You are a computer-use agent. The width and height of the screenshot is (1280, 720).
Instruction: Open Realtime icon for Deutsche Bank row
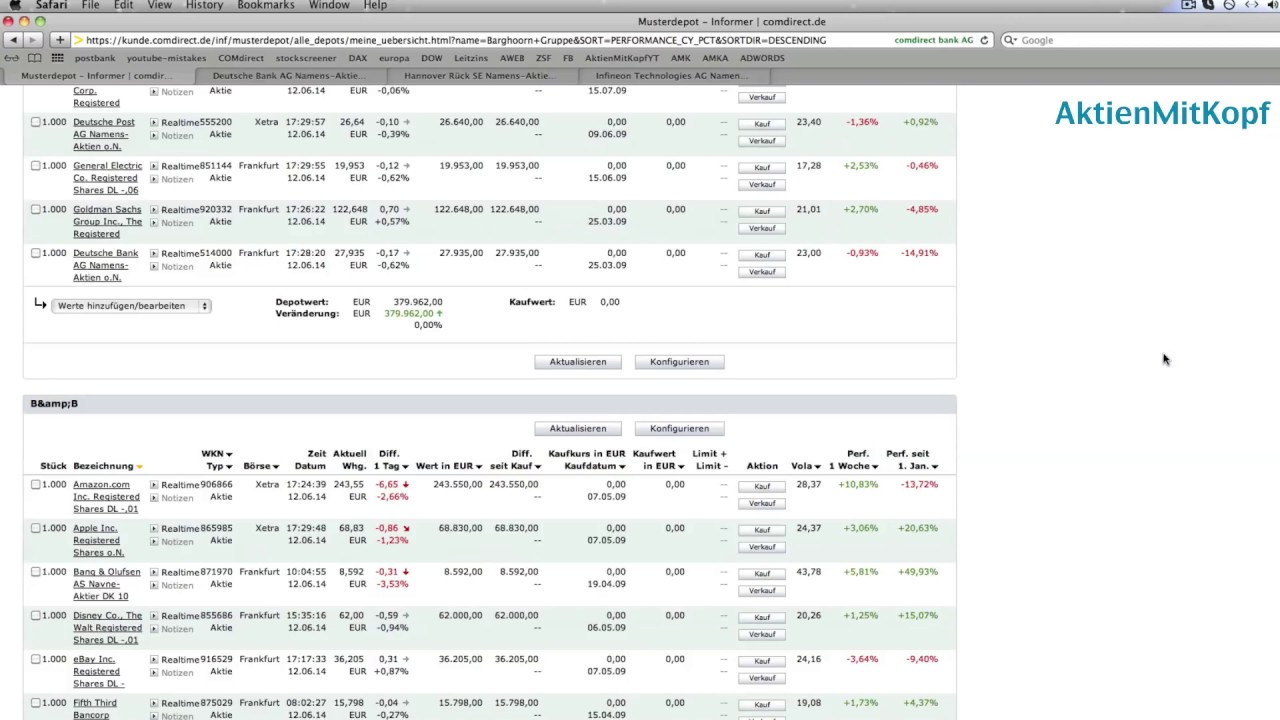point(154,254)
